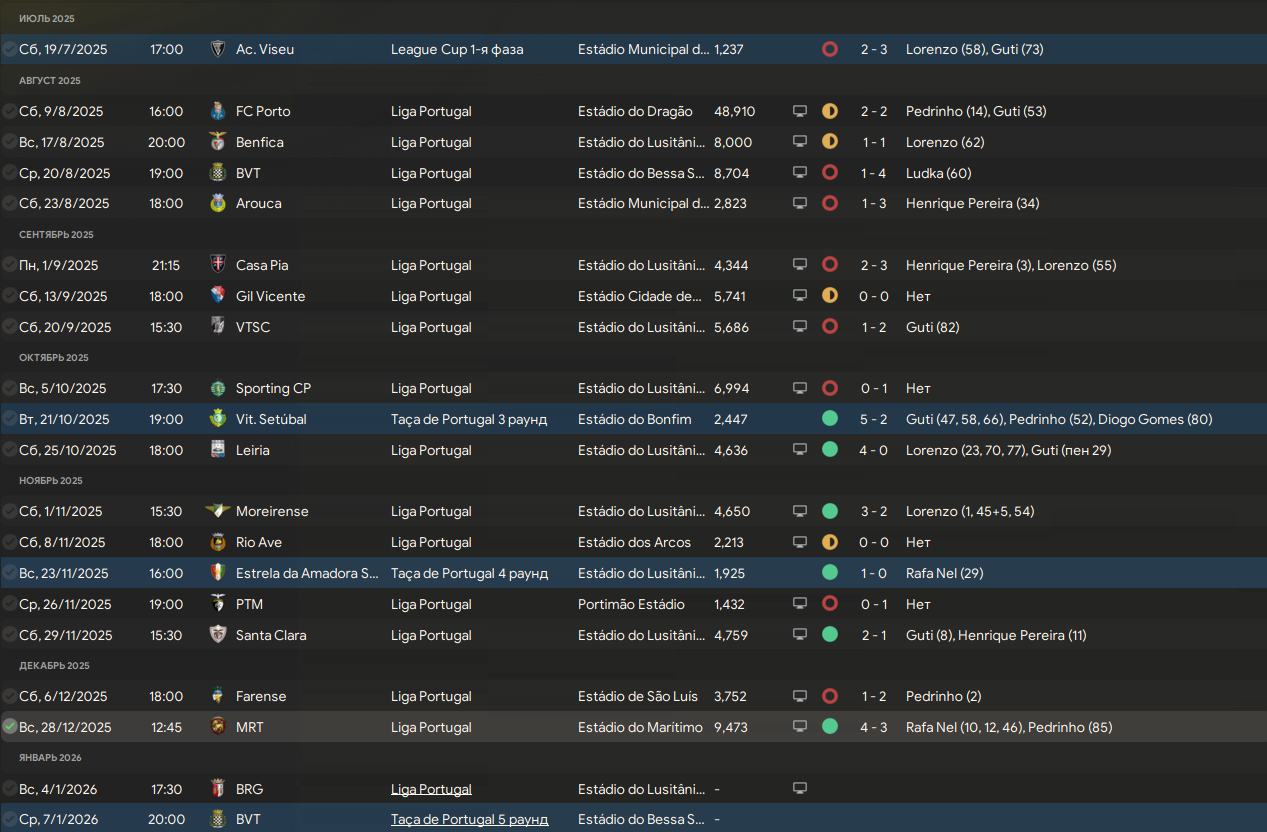Click the Estrela da Amadora club badge
This screenshot has width=1267, height=832.
tap(217, 573)
